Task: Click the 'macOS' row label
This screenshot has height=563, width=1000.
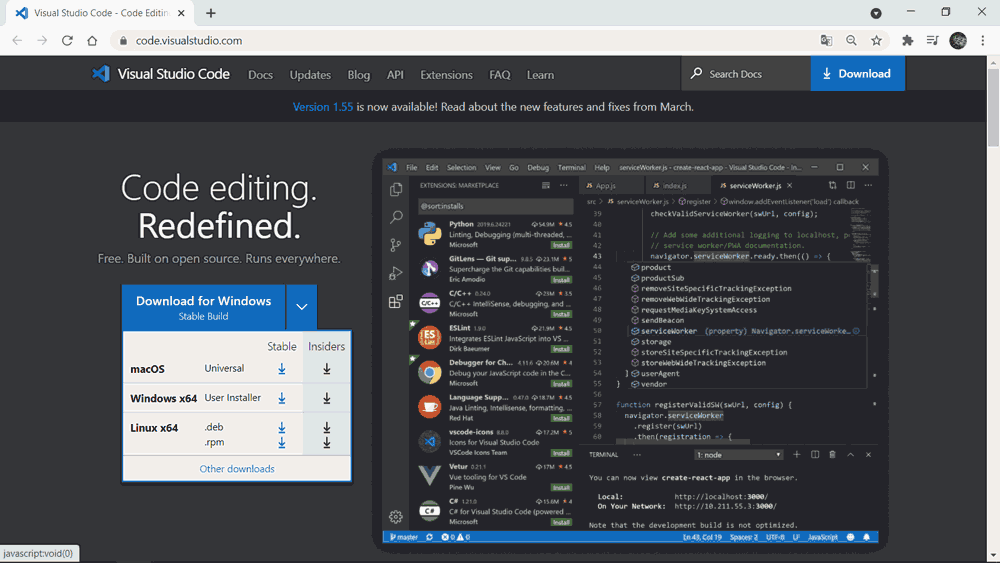Action: click(147, 369)
